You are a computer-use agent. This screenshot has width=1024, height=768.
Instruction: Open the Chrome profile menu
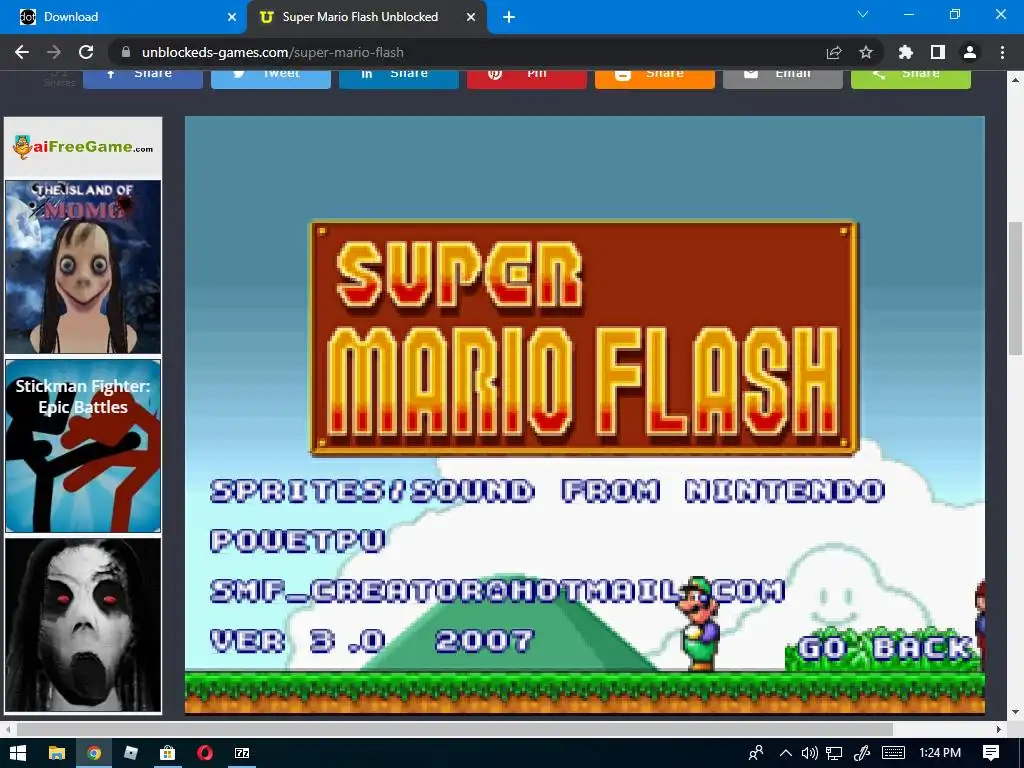click(970, 52)
